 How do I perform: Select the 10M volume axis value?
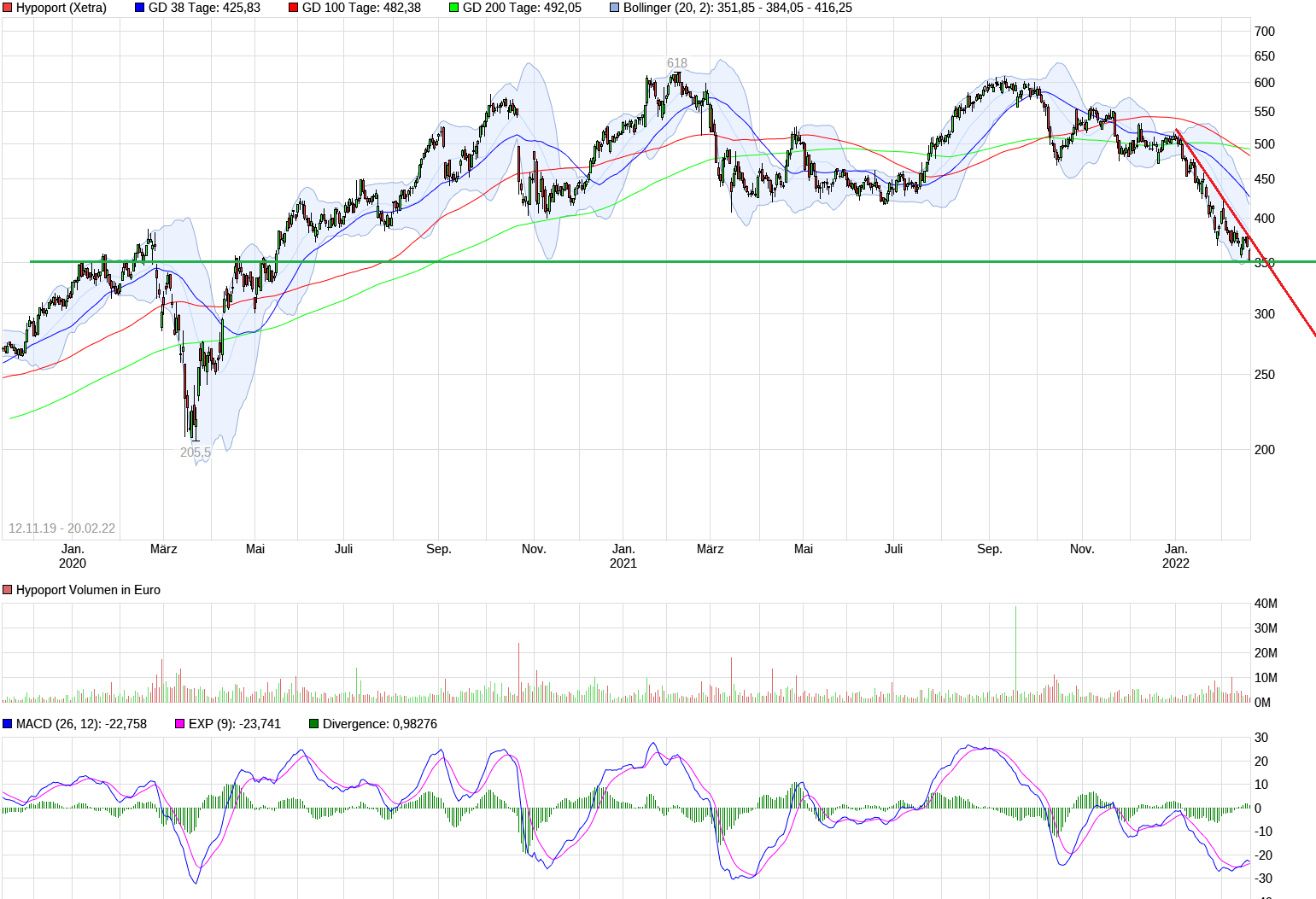(1266, 678)
